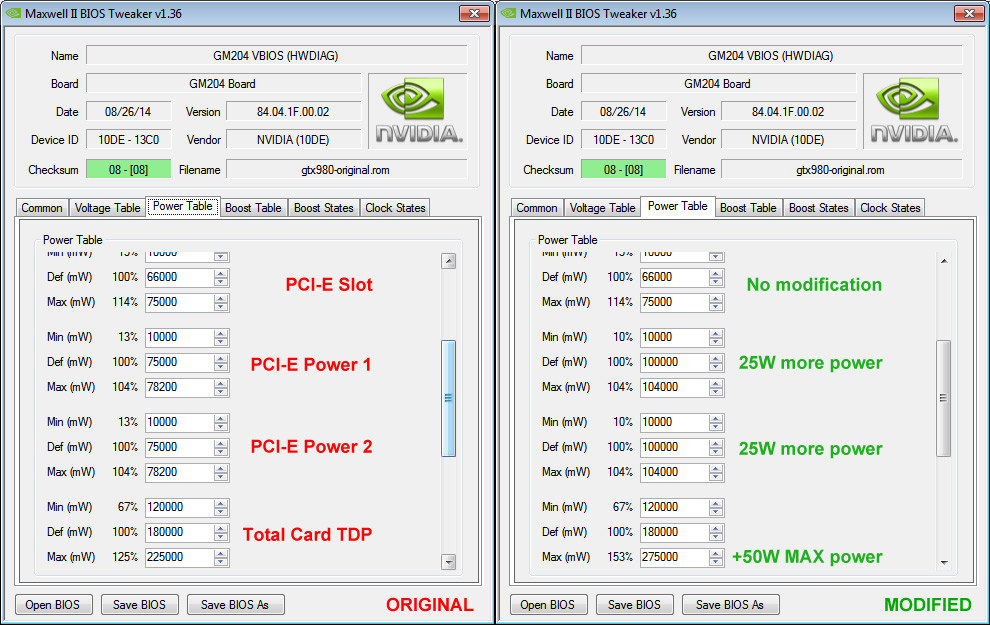Viewport: 990px width, 625px height.
Task: Click Vendor NVIDIA (10DE) field, right window
Action: click(x=788, y=140)
